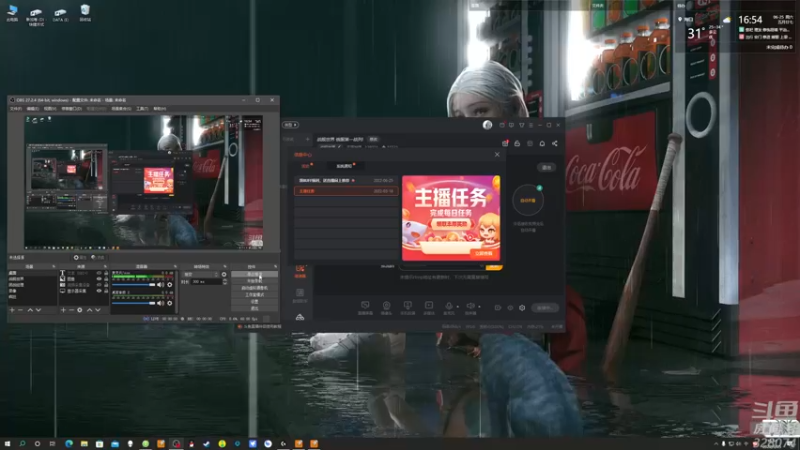
Task: Toggle visibility eye of the third OBS source row
Action: coord(99,285)
